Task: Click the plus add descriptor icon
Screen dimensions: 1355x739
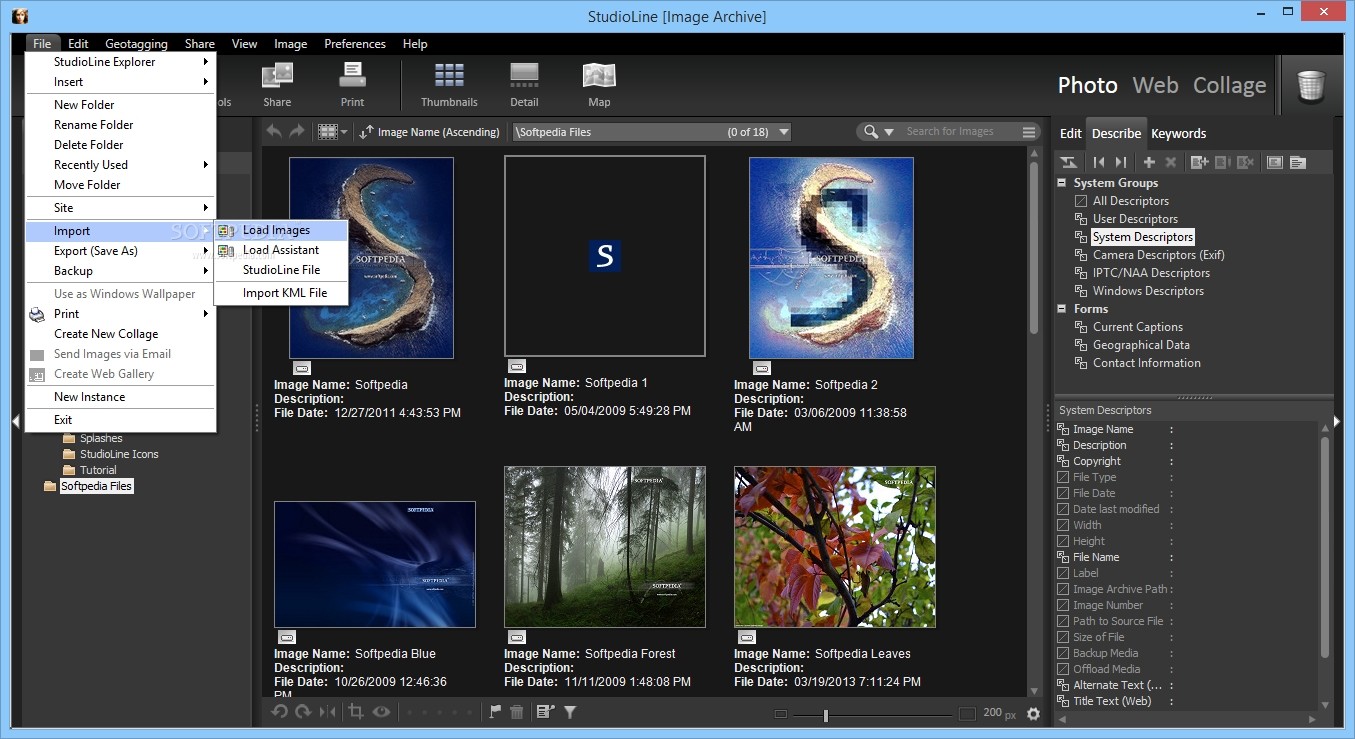Action: click(1149, 162)
